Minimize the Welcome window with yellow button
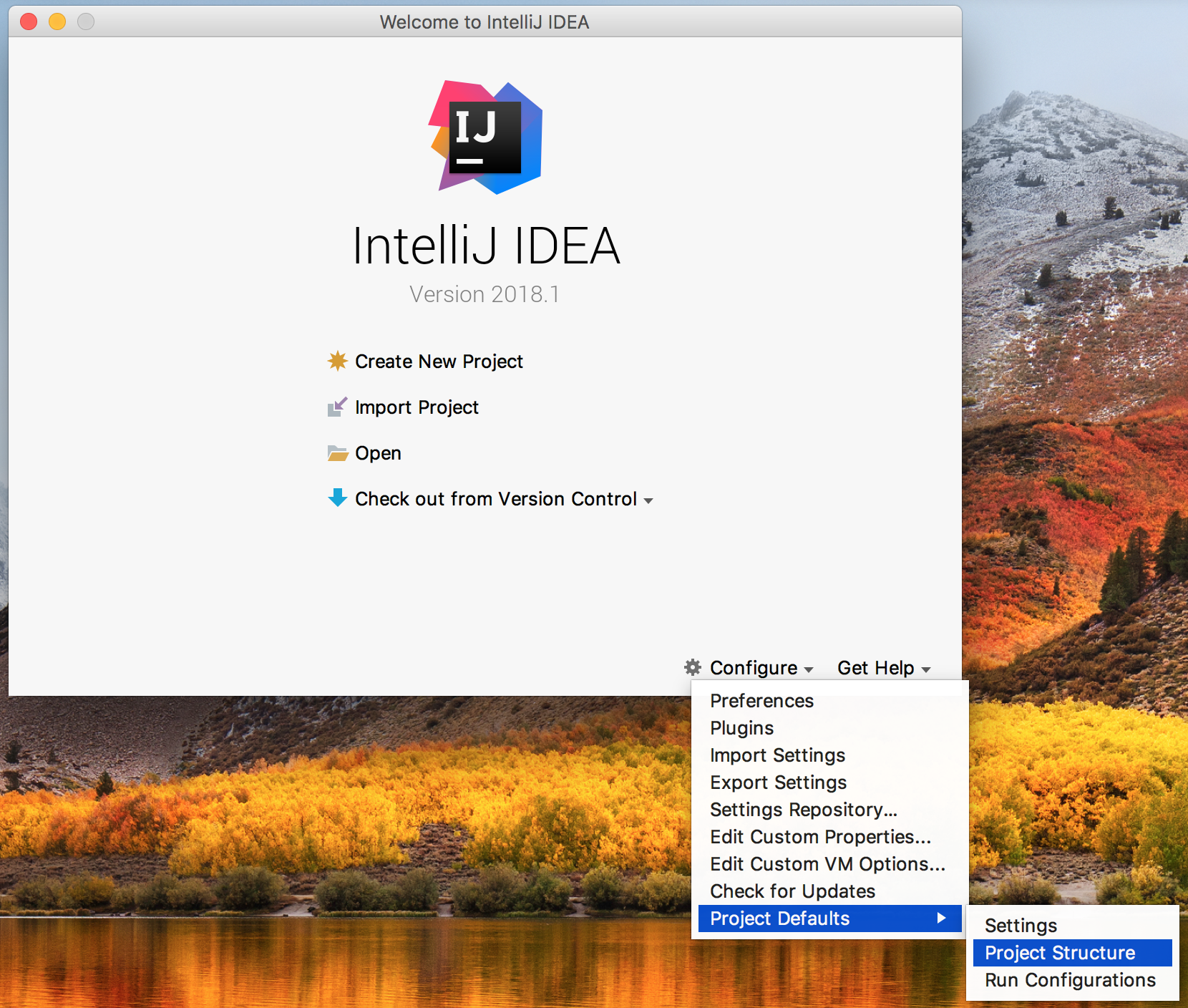This screenshot has height=1008, width=1188. coord(57,21)
